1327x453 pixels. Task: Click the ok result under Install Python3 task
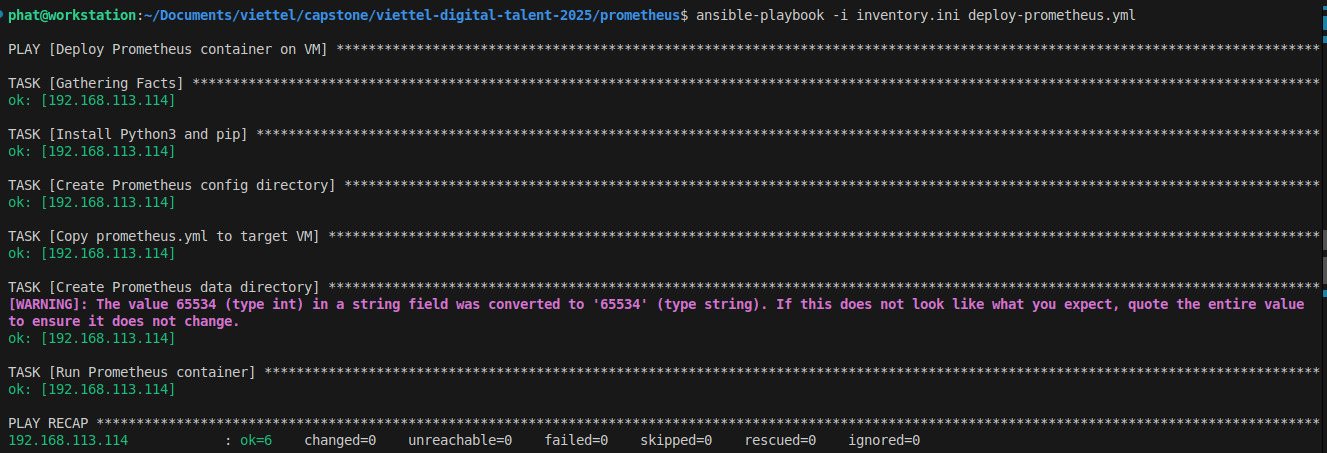click(91, 151)
